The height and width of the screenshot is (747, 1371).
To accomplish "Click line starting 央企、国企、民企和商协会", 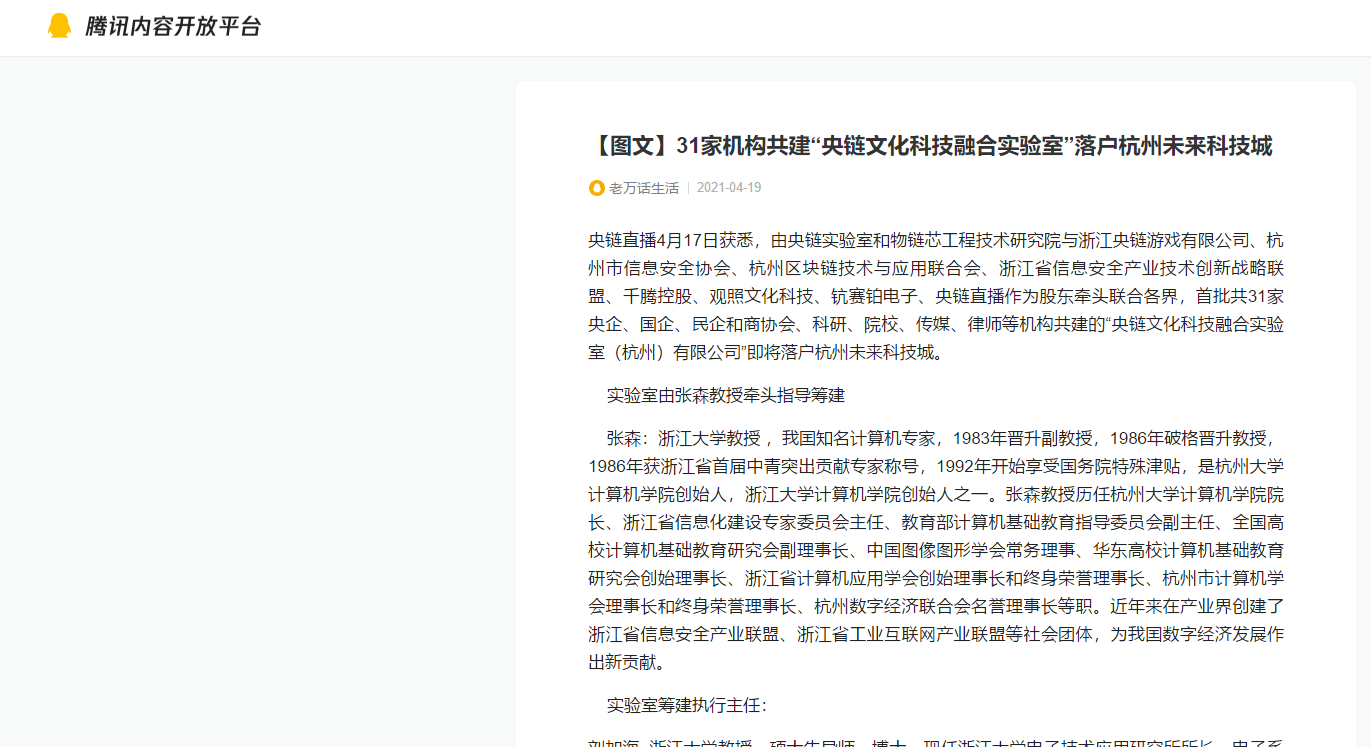I will pyautogui.click(x=936, y=325).
